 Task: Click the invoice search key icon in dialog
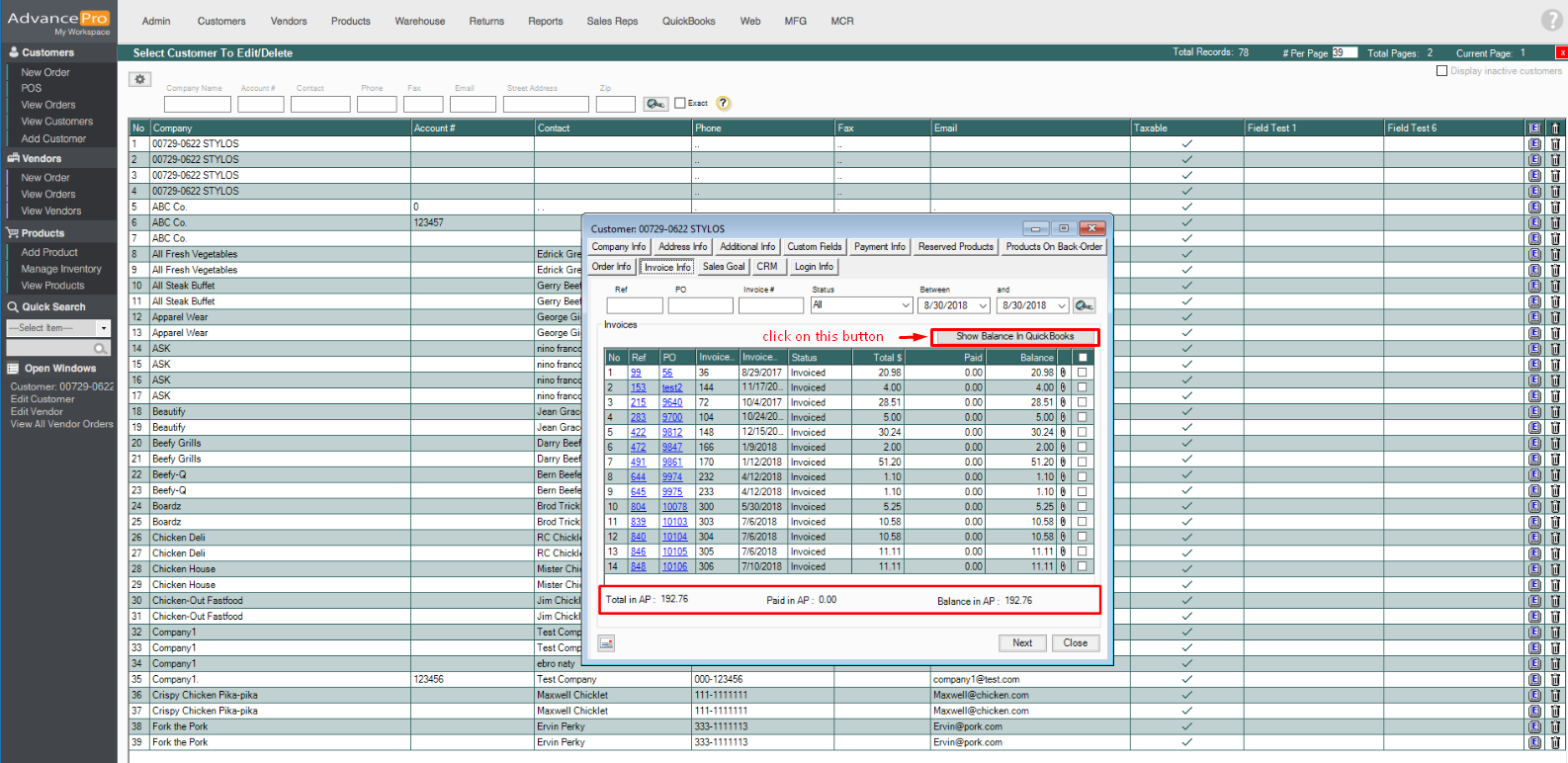pyautogui.click(x=1084, y=306)
